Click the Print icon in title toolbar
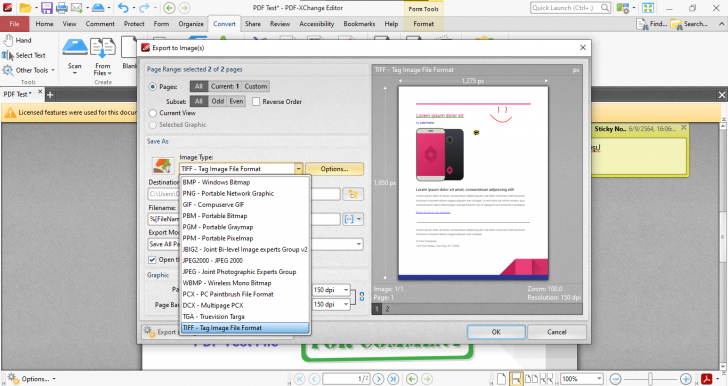 [62, 7]
